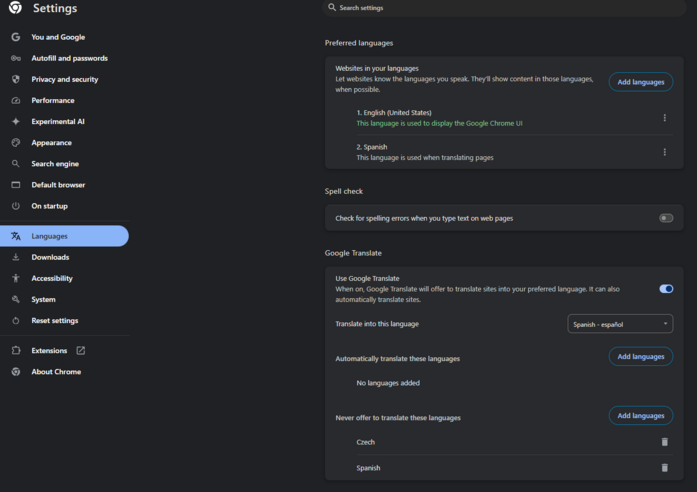Click the magnifier icon for Search engine
Image resolution: width=697 pixels, height=492 pixels.
pos(16,164)
